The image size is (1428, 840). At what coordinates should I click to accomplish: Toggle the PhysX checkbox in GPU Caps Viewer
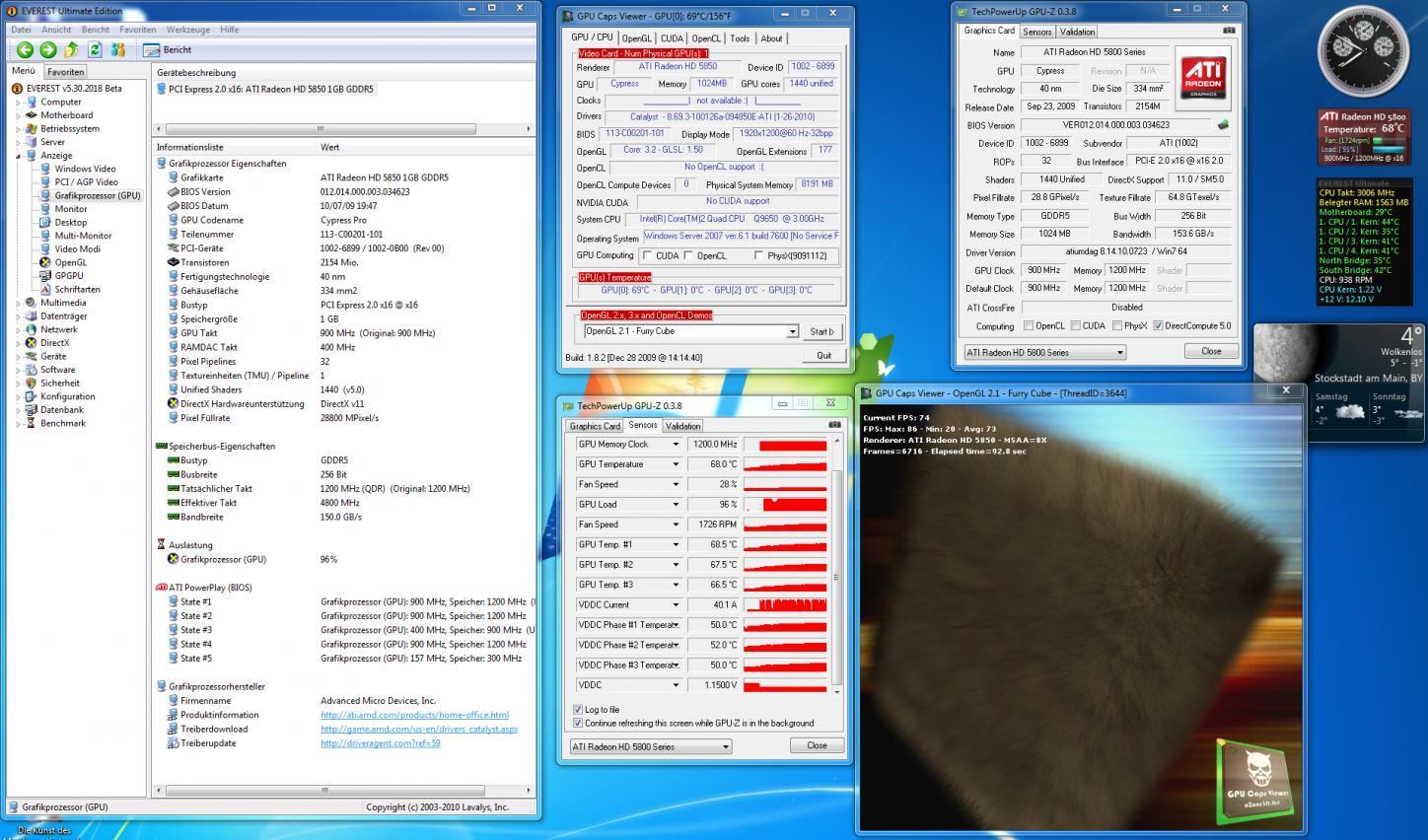(758, 255)
